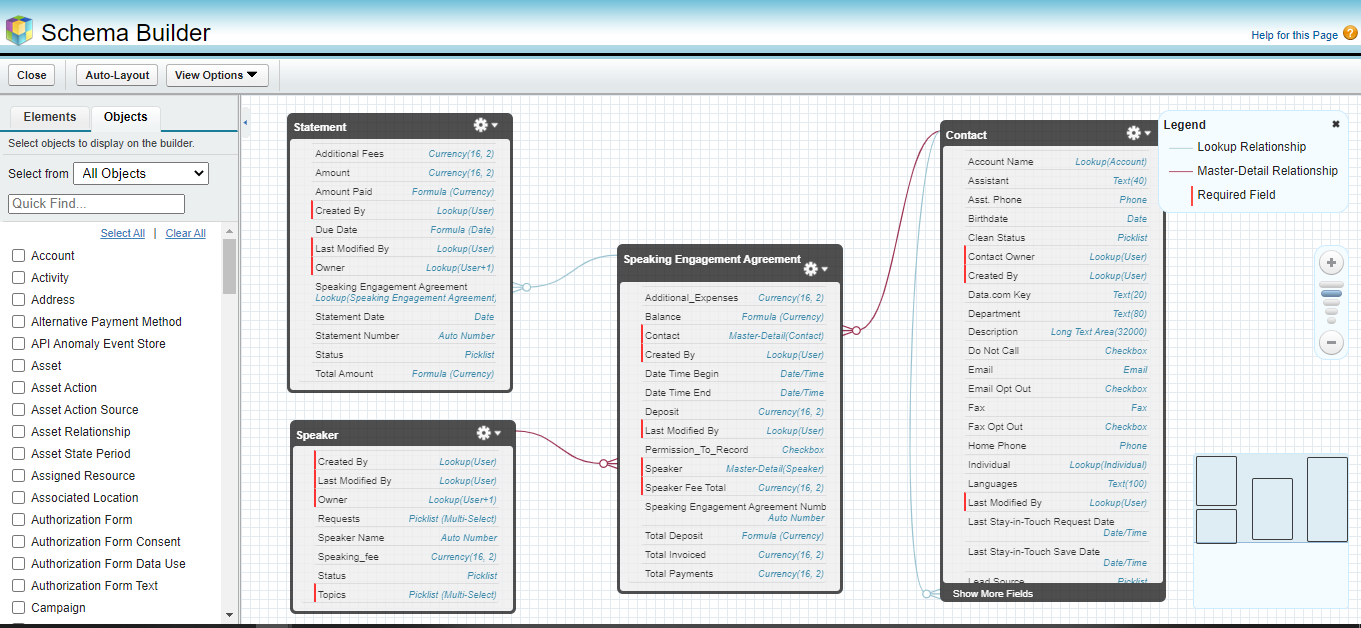
Task: Select the Languages field in Contact
Action: [x=1057, y=484]
